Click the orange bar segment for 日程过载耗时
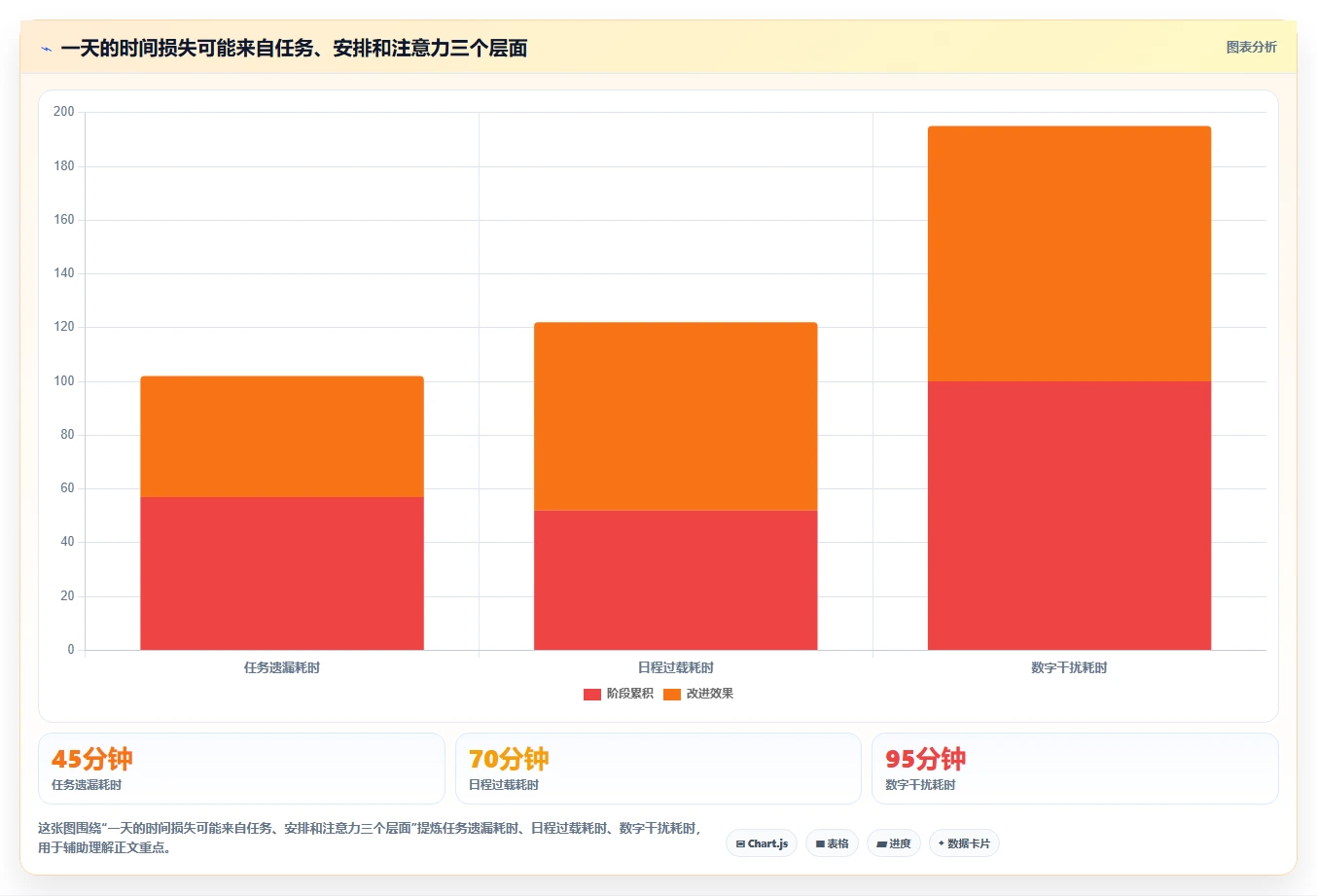The image size is (1317, 896). (676, 416)
